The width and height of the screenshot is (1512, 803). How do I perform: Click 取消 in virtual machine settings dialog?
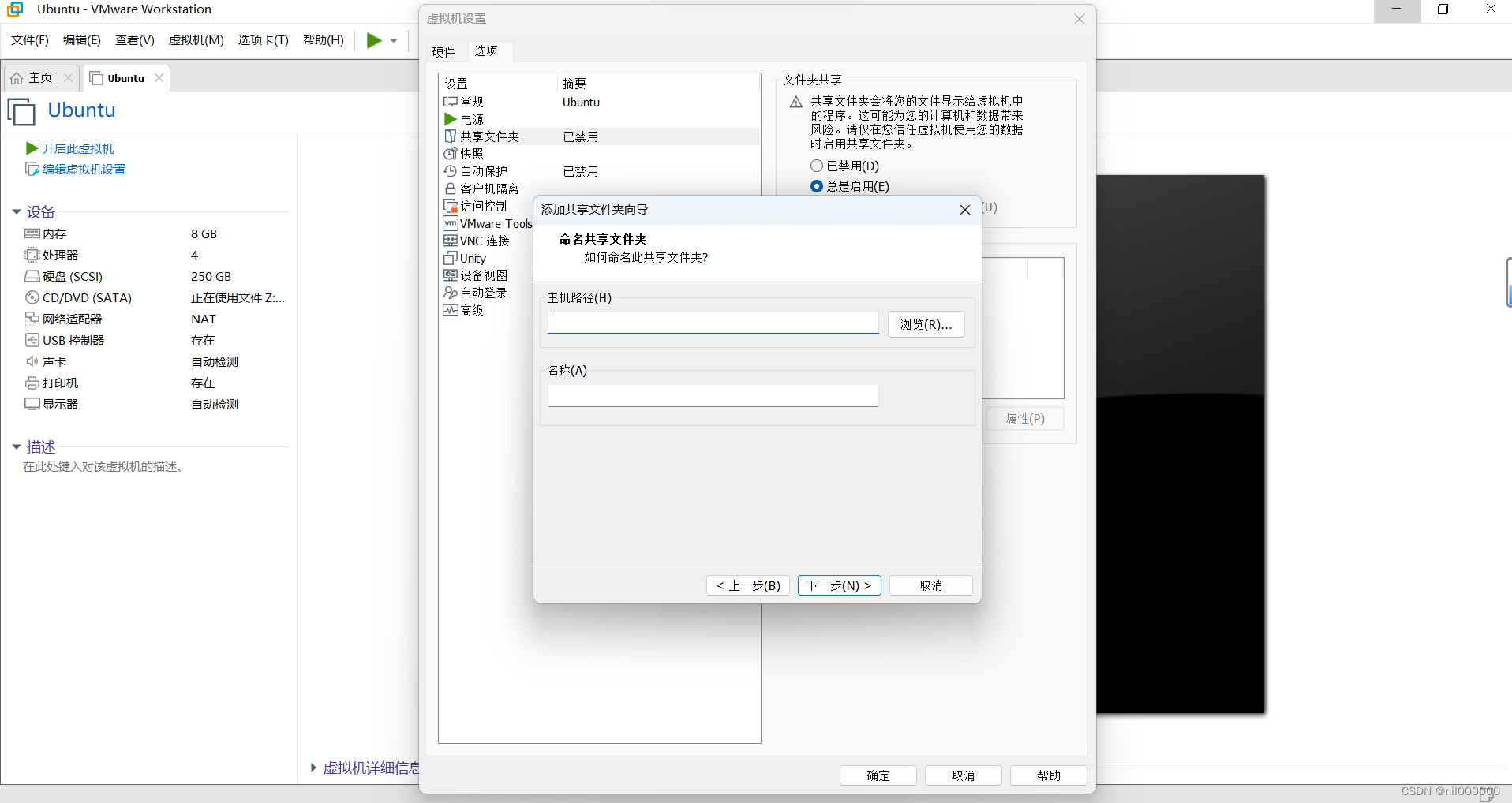(964, 775)
